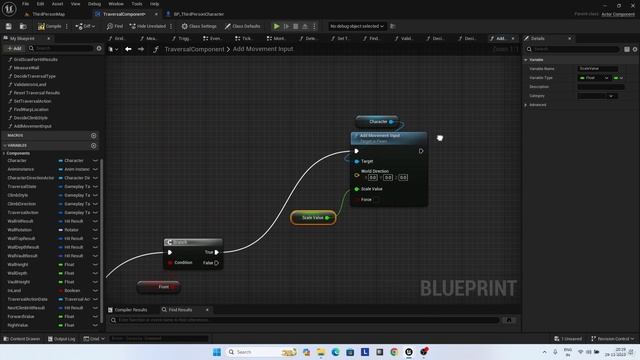Change type of WallHeight float variable

67,264
